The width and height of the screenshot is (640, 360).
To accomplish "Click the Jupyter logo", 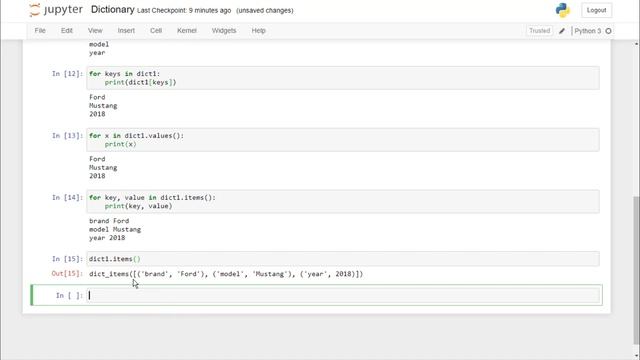I will [x=56, y=10].
